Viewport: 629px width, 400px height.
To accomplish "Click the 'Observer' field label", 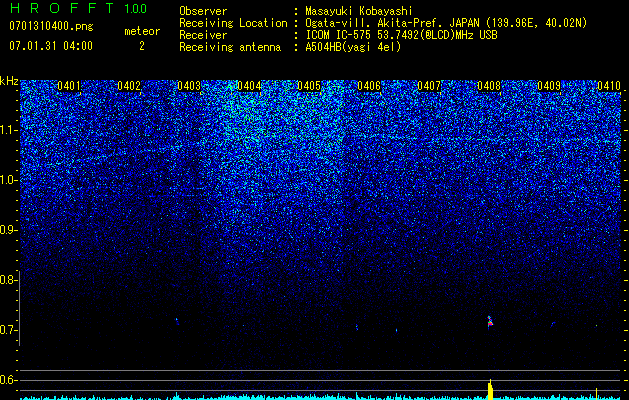I will point(203,11).
